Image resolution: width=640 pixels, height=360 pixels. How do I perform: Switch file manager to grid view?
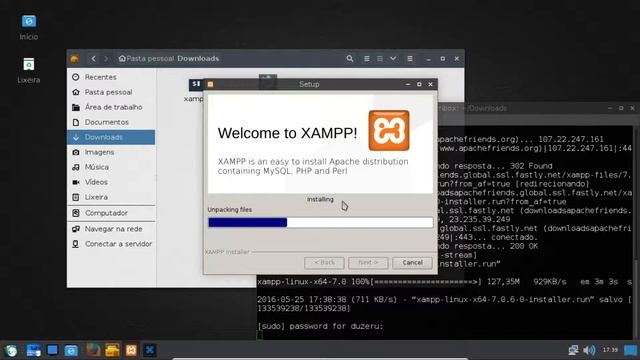(x=380, y=58)
